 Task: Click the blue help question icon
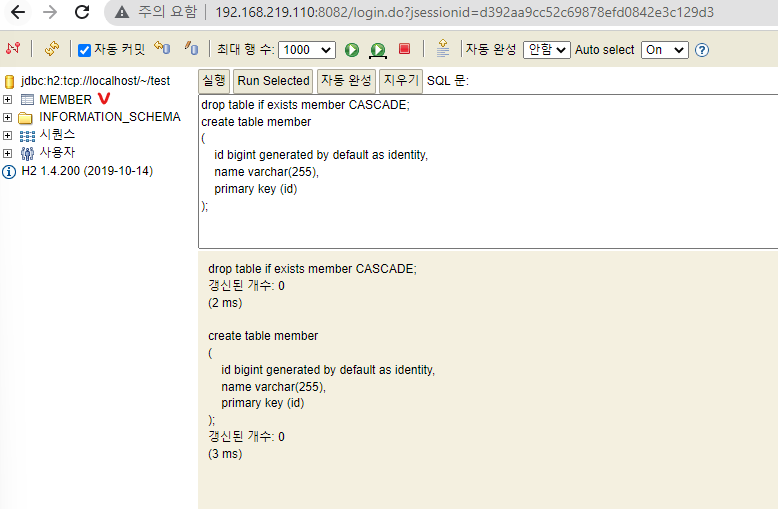[x=702, y=50]
